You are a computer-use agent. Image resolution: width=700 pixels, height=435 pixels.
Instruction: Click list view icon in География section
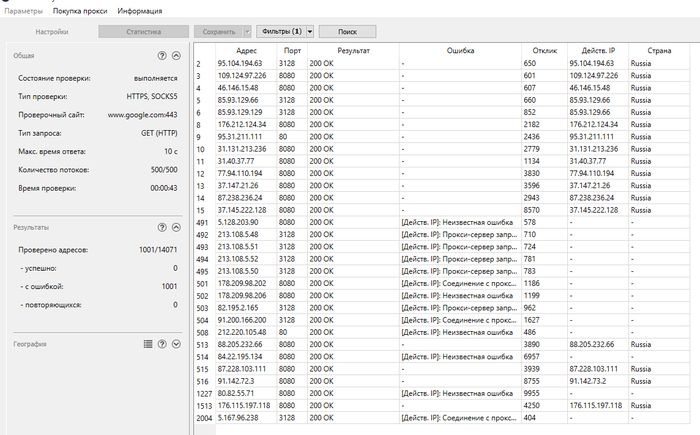[x=147, y=343]
